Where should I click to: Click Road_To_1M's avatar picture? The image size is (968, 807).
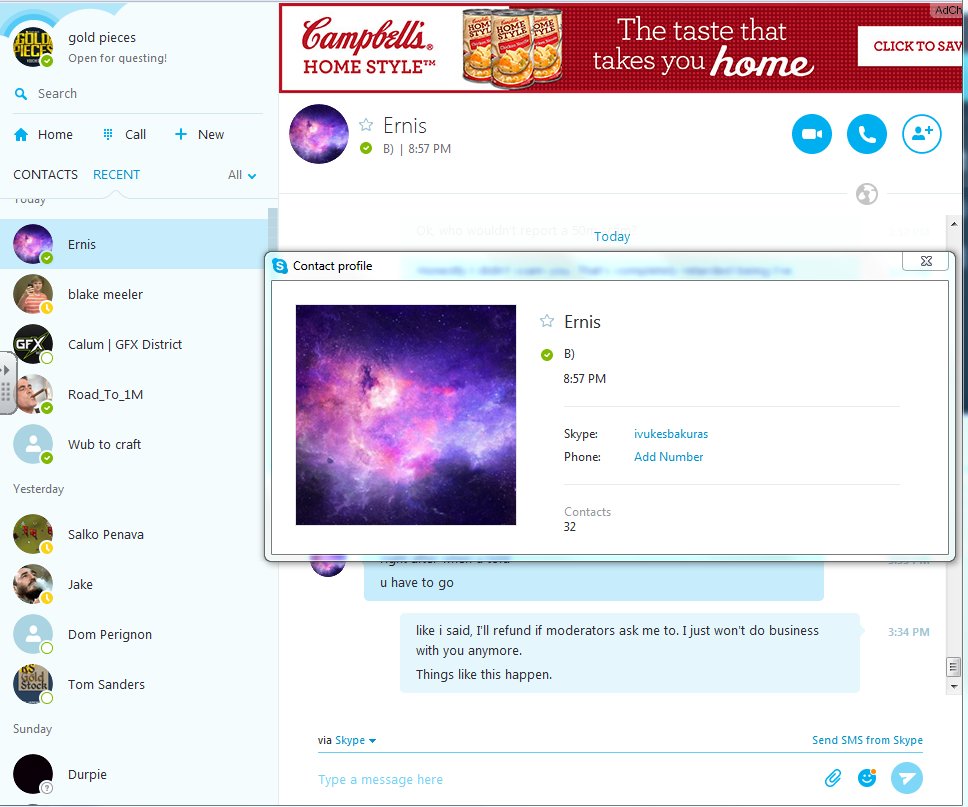point(33,394)
